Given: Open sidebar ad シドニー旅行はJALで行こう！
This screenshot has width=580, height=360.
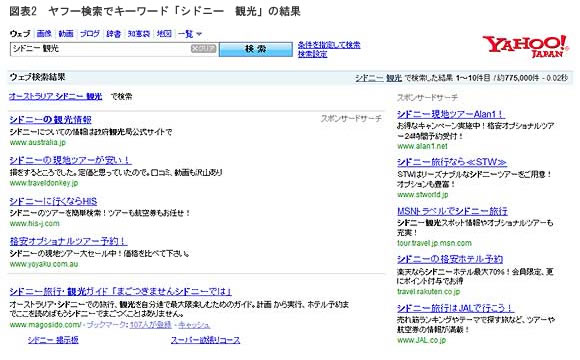Looking at the screenshot, I should [455, 308].
